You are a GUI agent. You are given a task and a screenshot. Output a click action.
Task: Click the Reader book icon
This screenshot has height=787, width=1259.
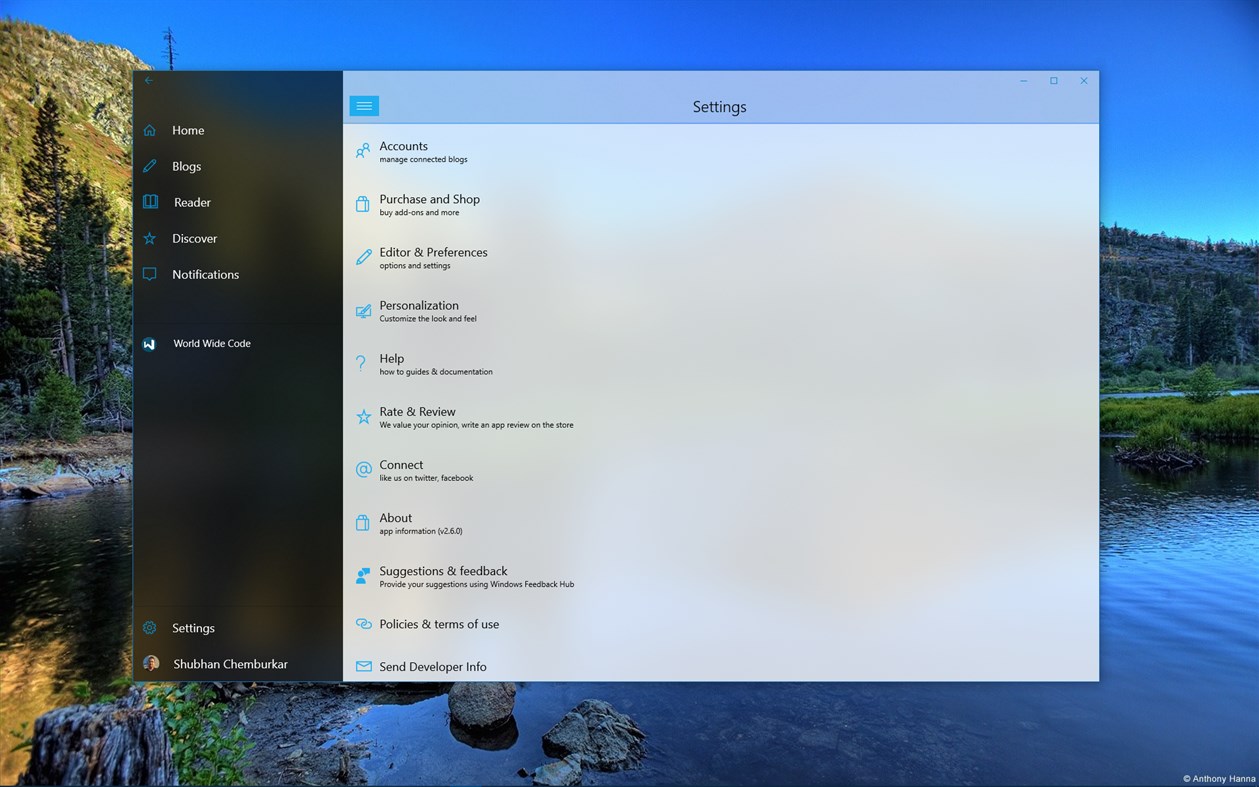click(149, 201)
